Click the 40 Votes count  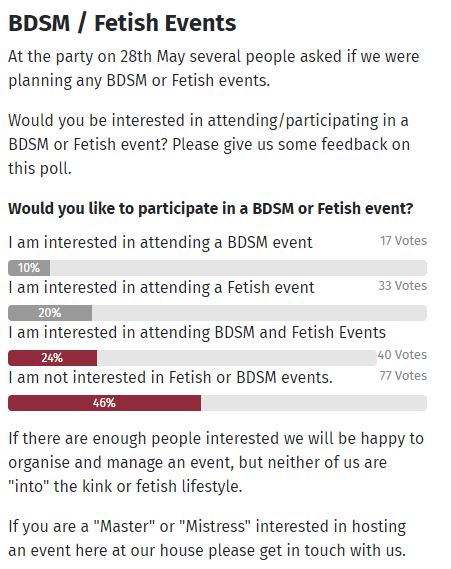coord(402,355)
